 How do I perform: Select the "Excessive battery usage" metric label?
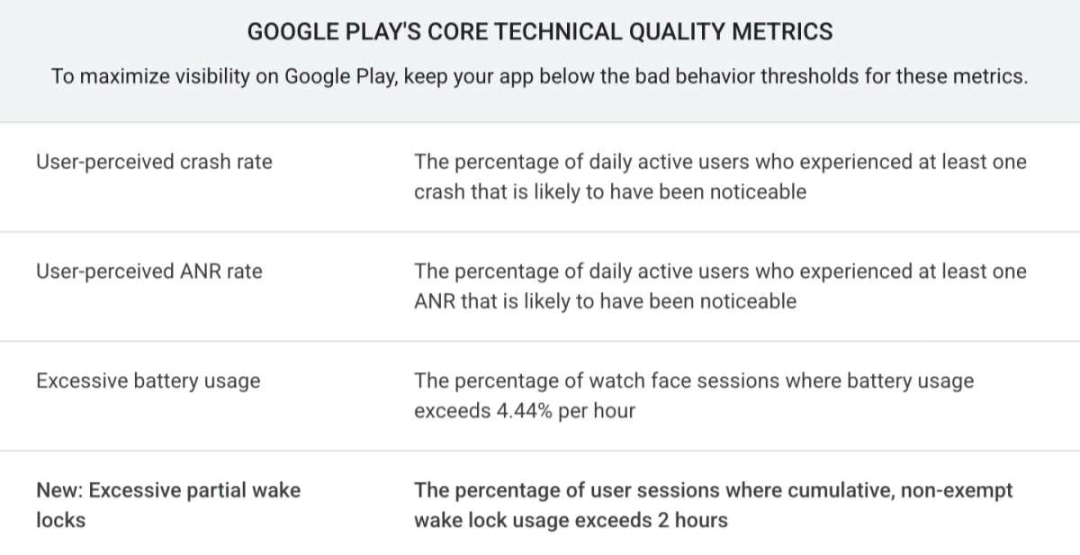pyautogui.click(x=148, y=381)
